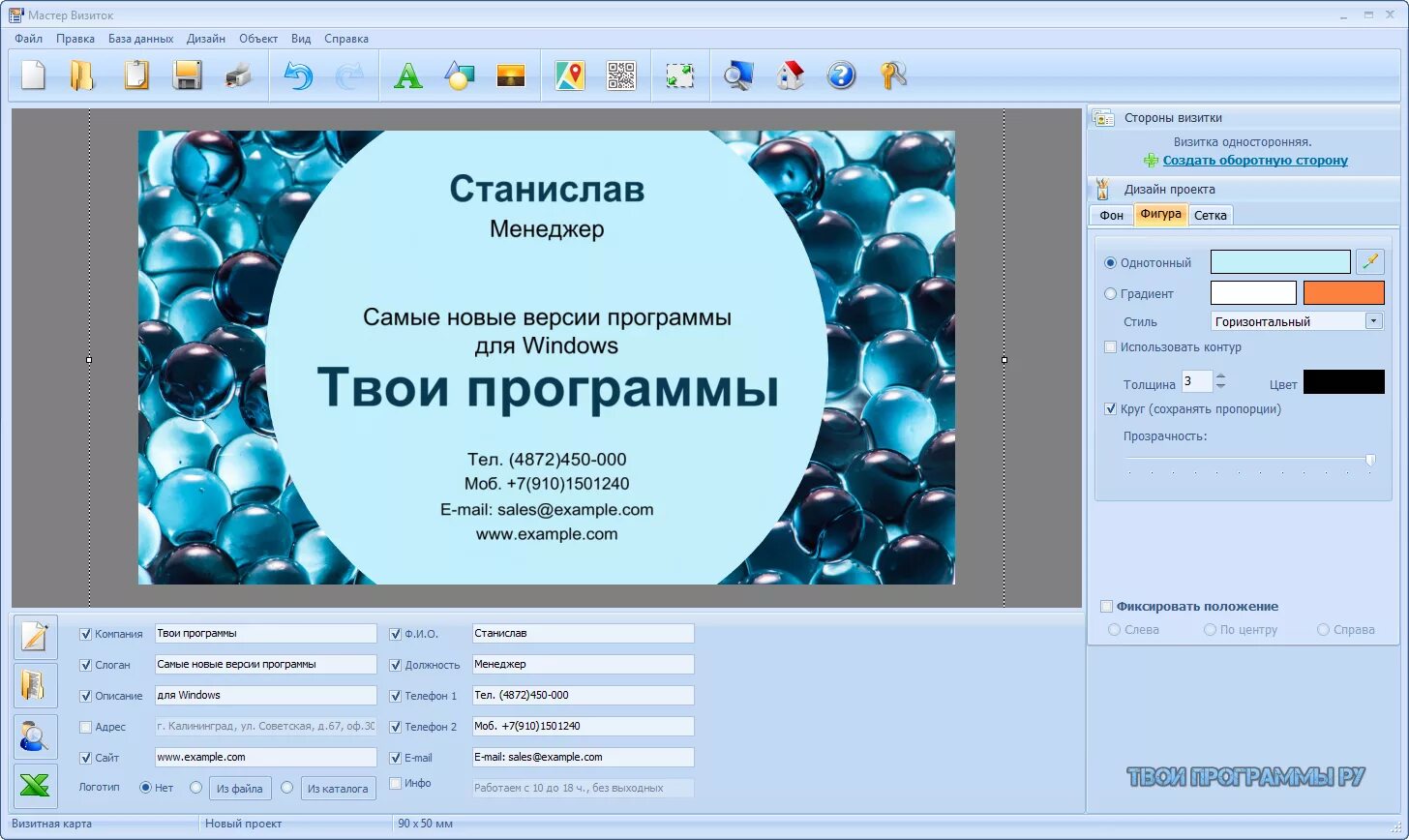The image size is (1409, 840).
Task: Click the clipboard templates toolbar icon
Action: pyautogui.click(x=136, y=75)
